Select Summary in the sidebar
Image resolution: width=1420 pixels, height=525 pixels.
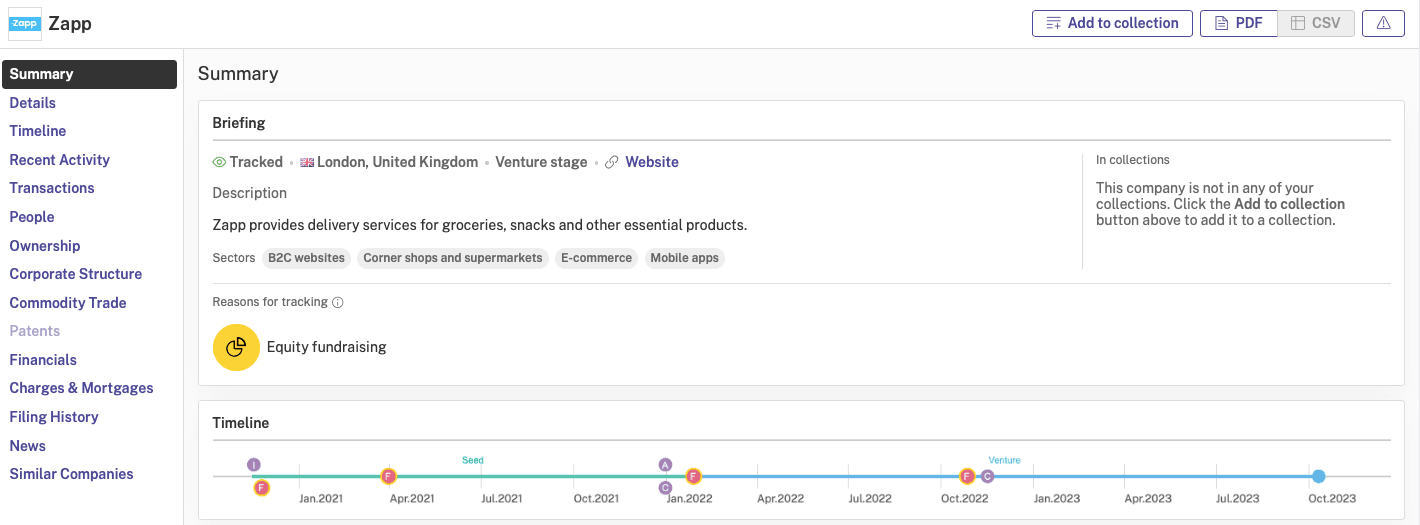click(89, 74)
